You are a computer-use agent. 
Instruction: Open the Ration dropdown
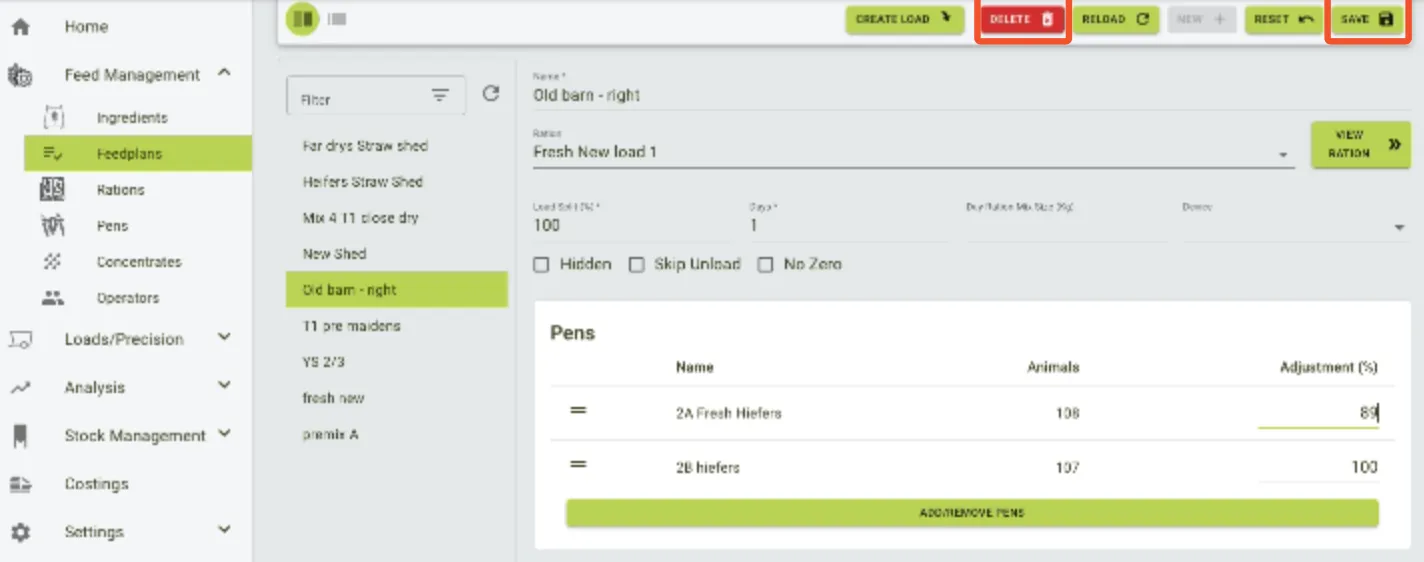point(1282,155)
